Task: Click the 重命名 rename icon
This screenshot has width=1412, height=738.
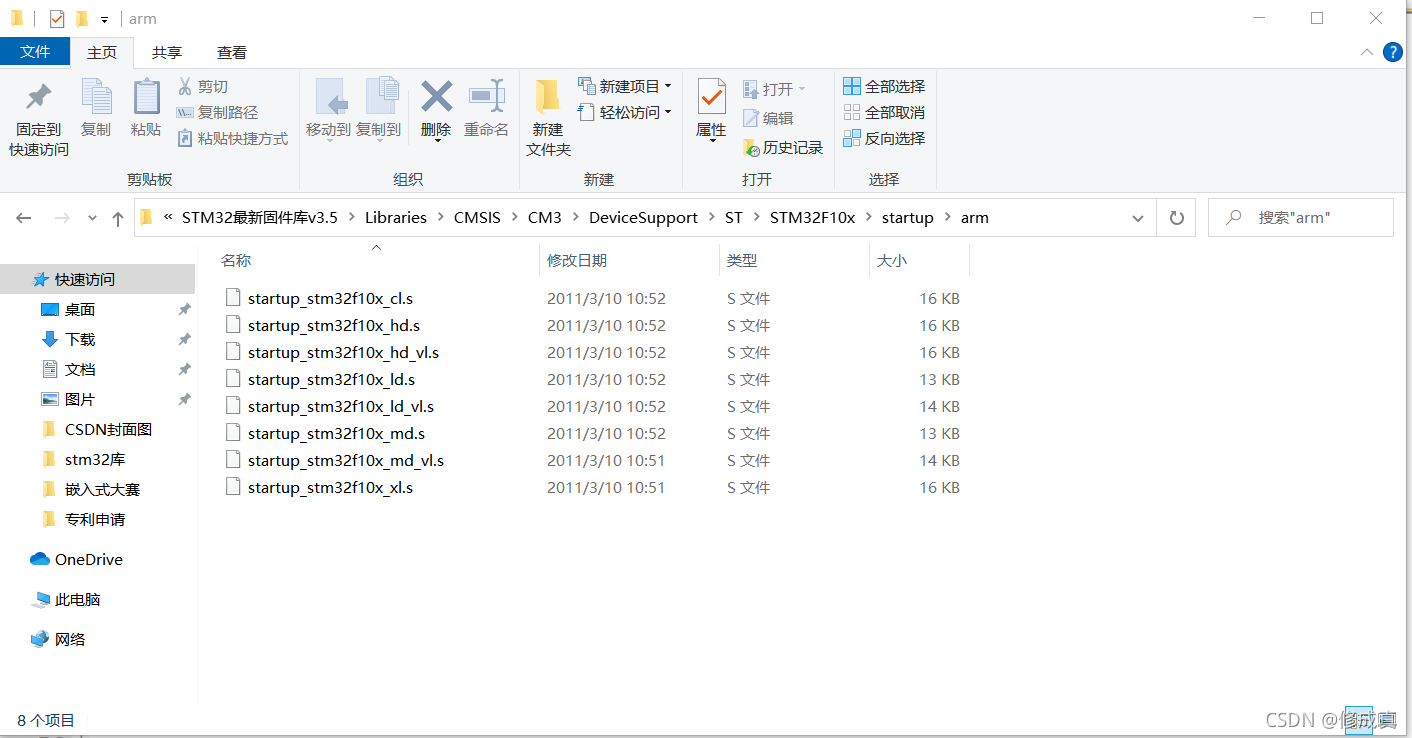Action: point(487,97)
